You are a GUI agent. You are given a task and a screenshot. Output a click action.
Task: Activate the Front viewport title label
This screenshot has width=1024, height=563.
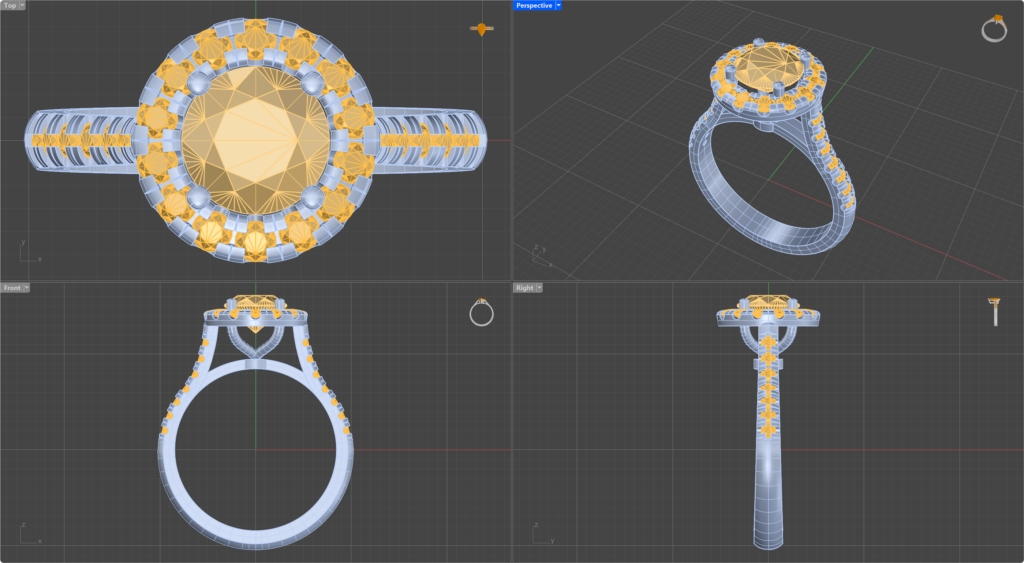coord(11,288)
